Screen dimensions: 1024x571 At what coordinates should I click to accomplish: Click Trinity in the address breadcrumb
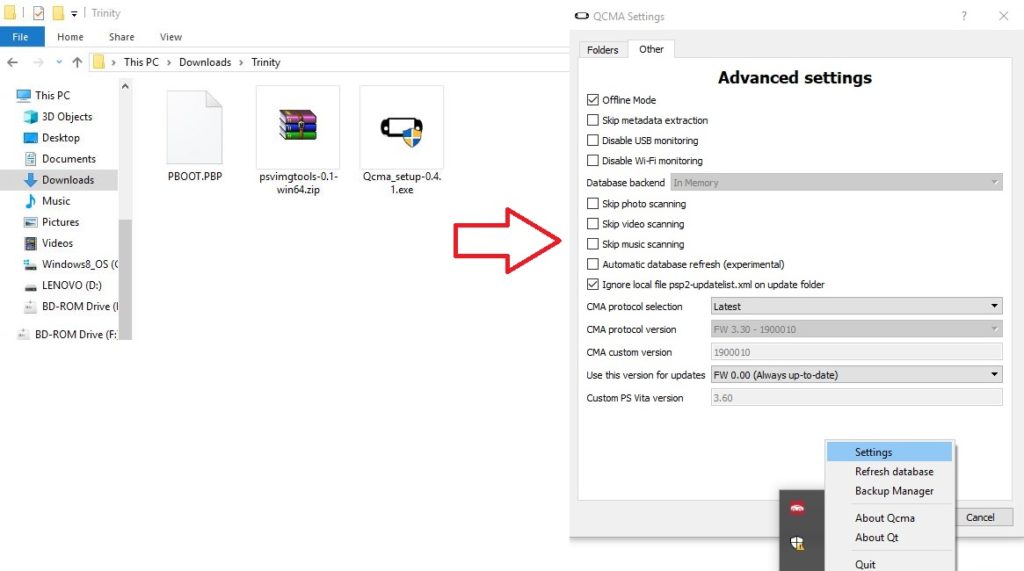pyautogui.click(x=266, y=62)
